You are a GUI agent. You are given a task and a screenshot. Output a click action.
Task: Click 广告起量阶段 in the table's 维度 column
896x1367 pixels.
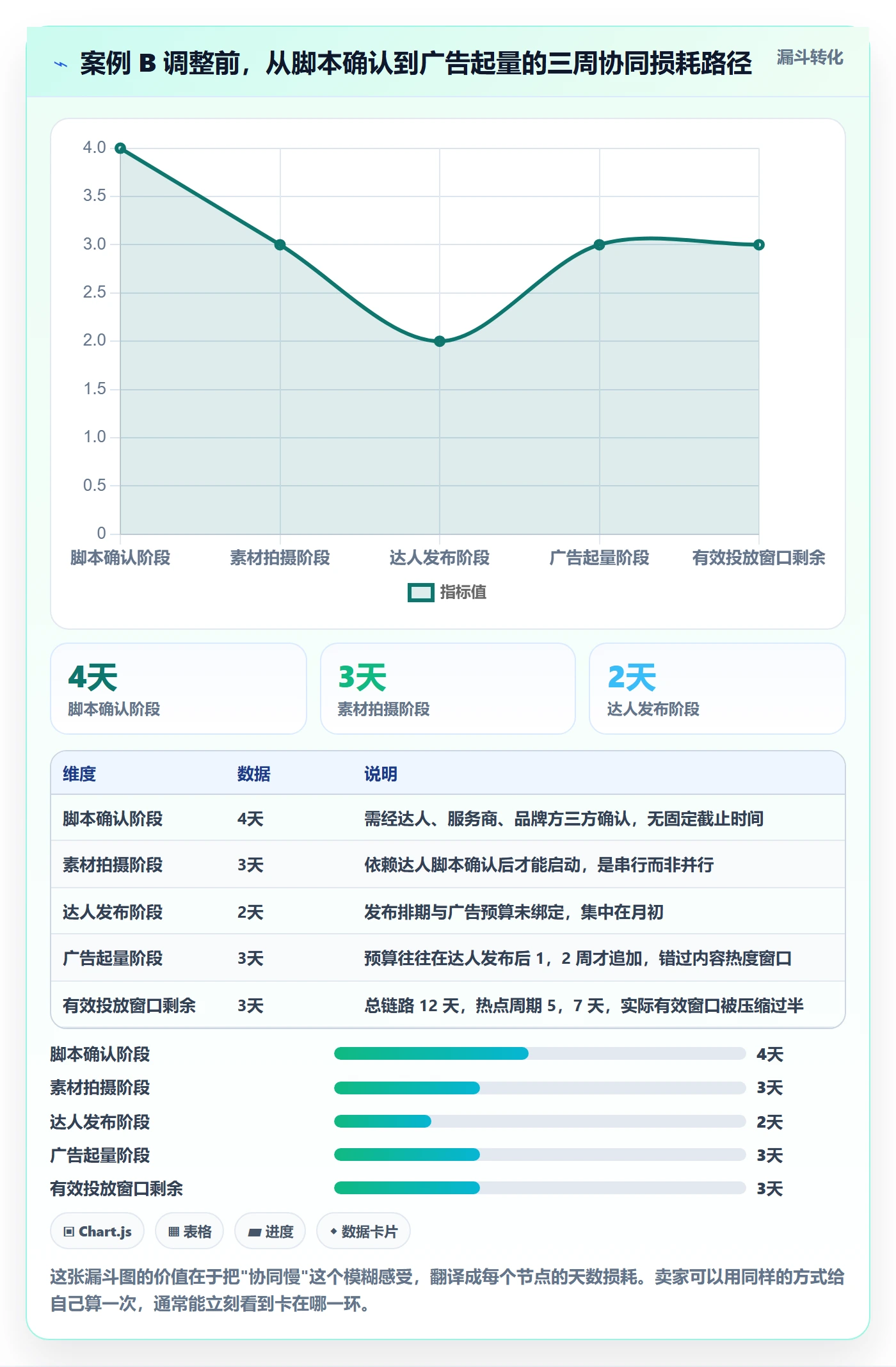coord(113,958)
